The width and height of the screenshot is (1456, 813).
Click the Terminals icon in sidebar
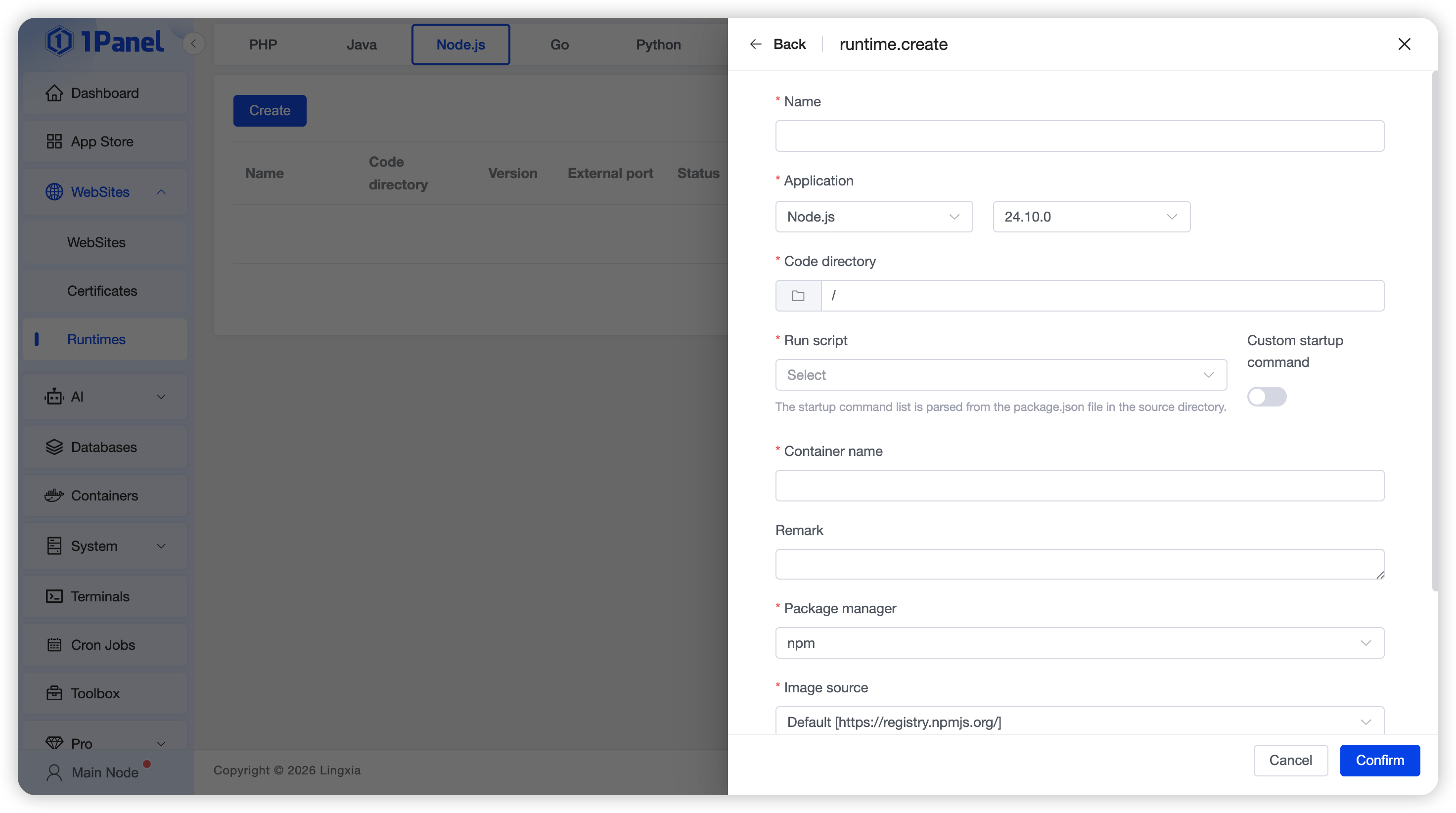(54, 596)
